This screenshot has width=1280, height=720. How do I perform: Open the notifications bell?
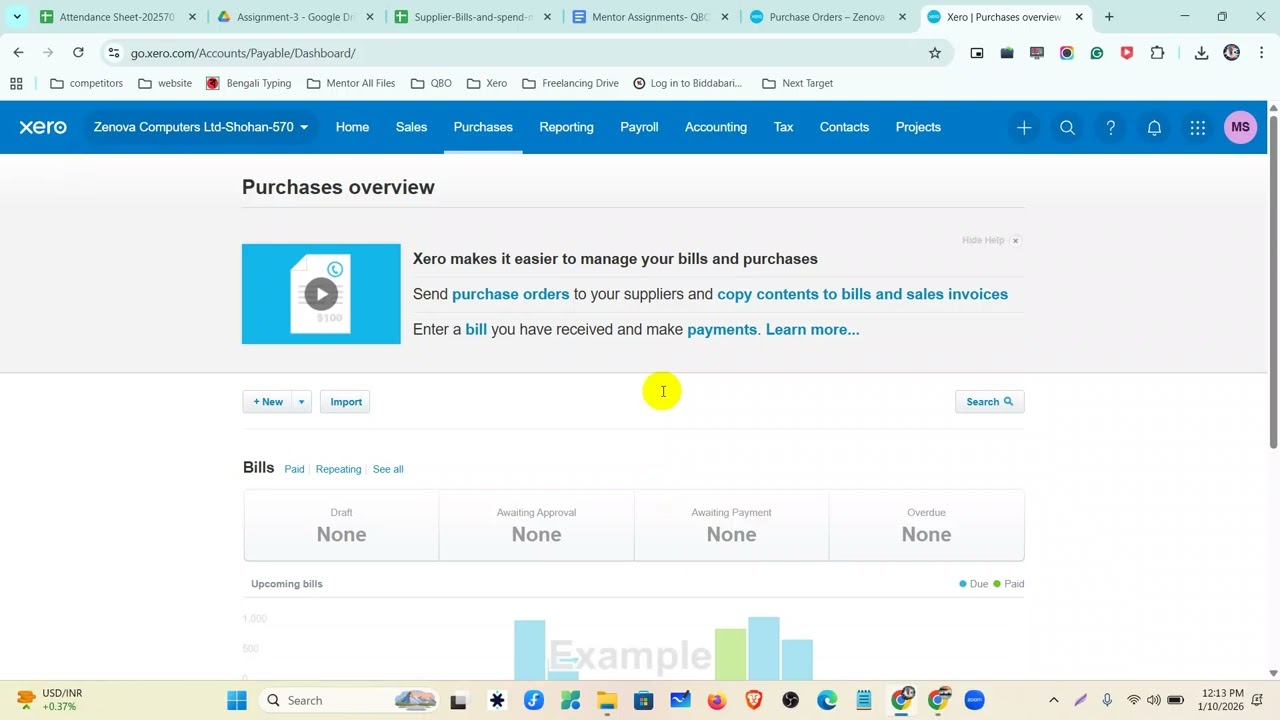tap(1154, 128)
